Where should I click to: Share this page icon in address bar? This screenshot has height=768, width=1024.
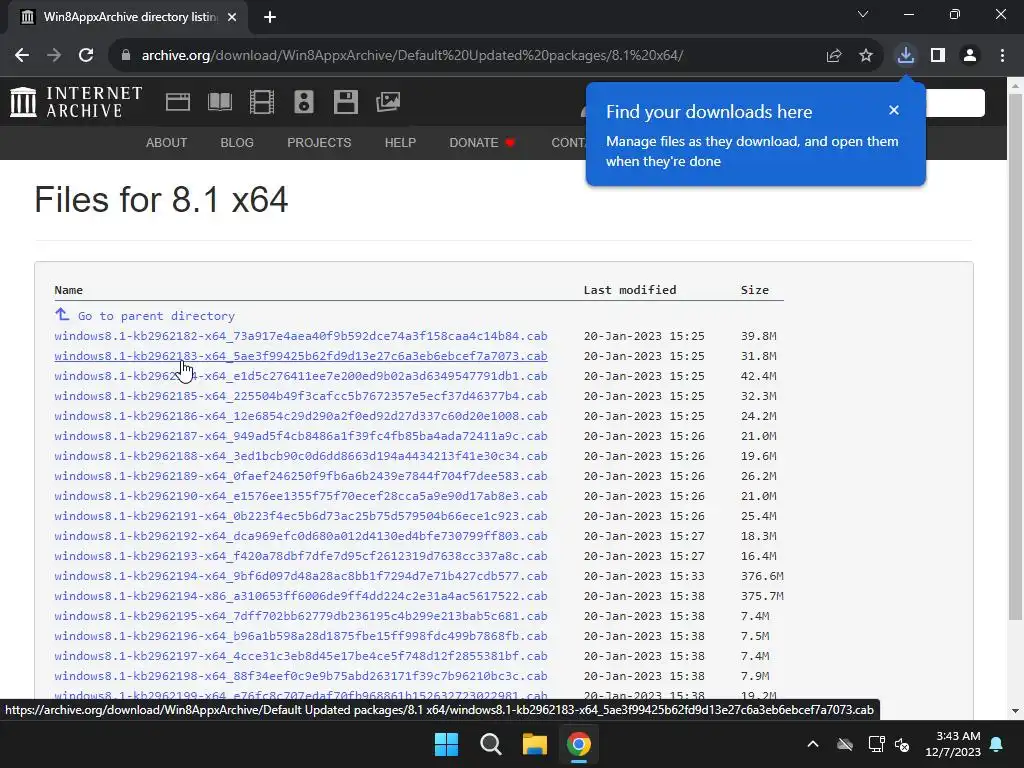(x=833, y=56)
